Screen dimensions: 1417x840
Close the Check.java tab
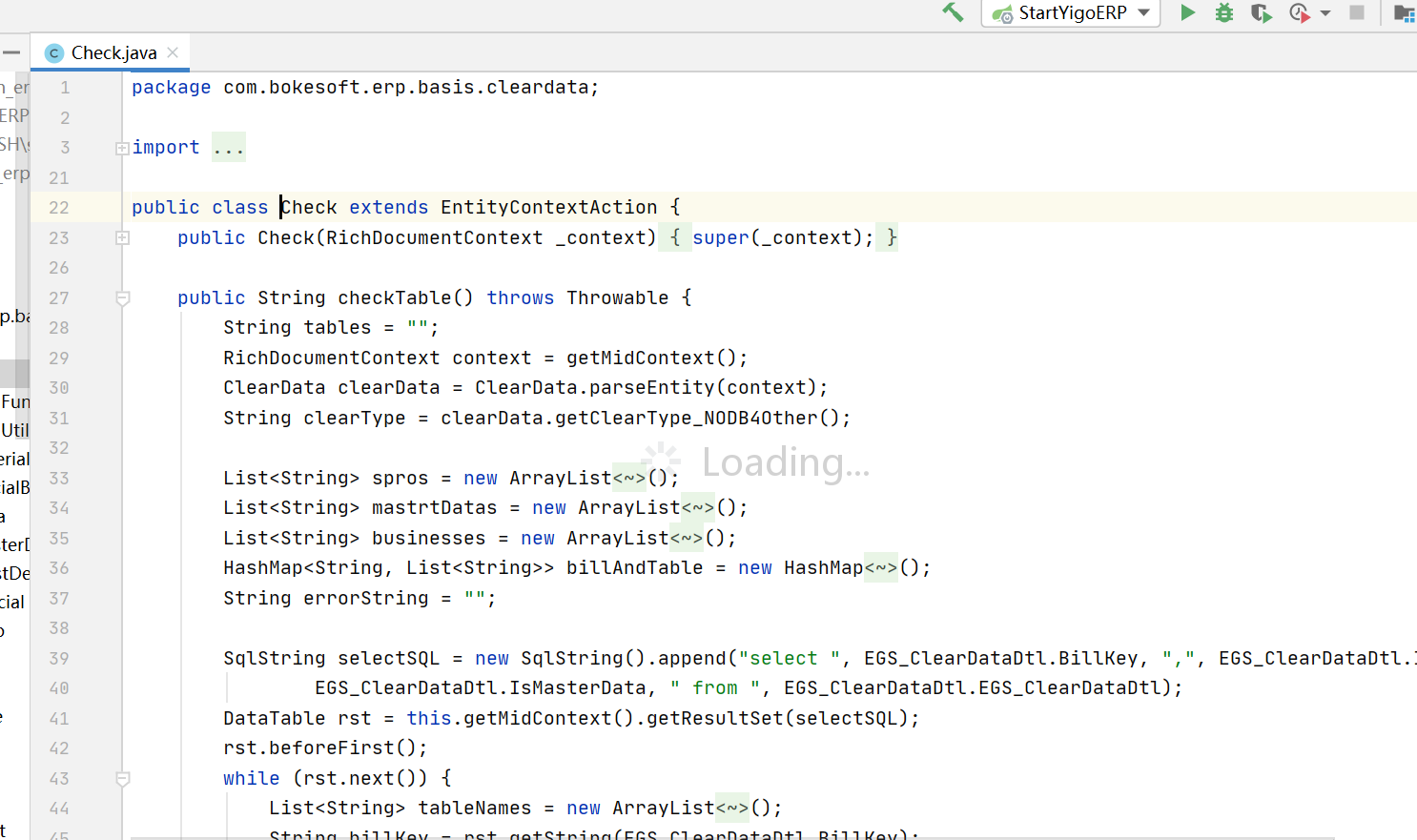point(173,52)
